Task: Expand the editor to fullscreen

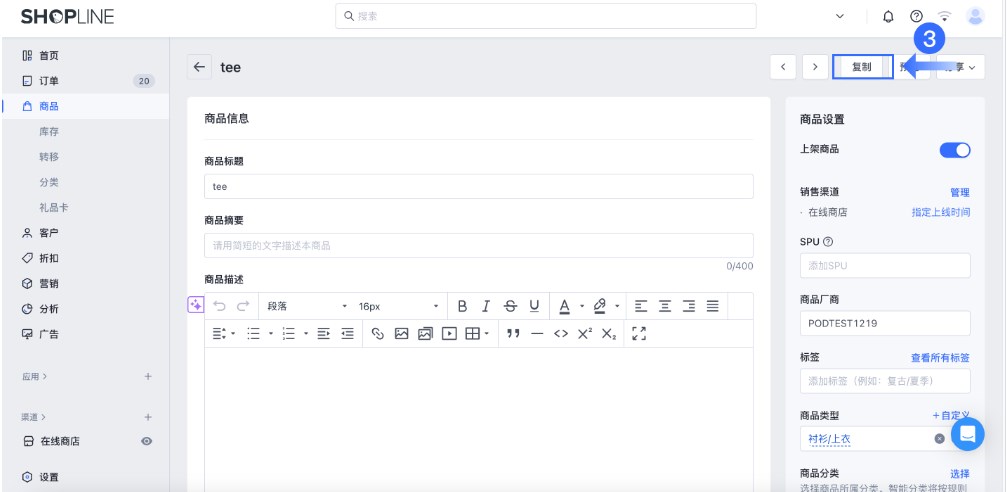Action: [639, 333]
